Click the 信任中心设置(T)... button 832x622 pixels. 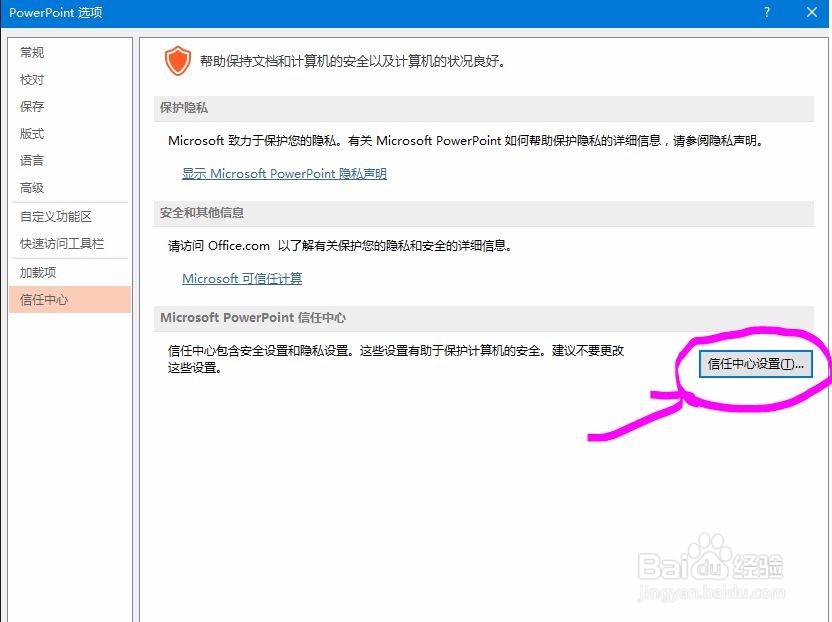tap(755, 364)
